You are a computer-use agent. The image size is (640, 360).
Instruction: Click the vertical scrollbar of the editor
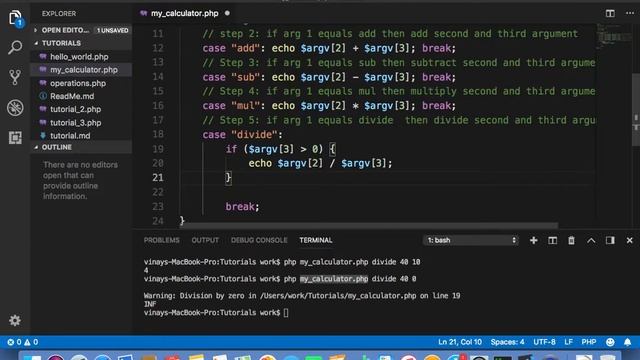[636, 109]
